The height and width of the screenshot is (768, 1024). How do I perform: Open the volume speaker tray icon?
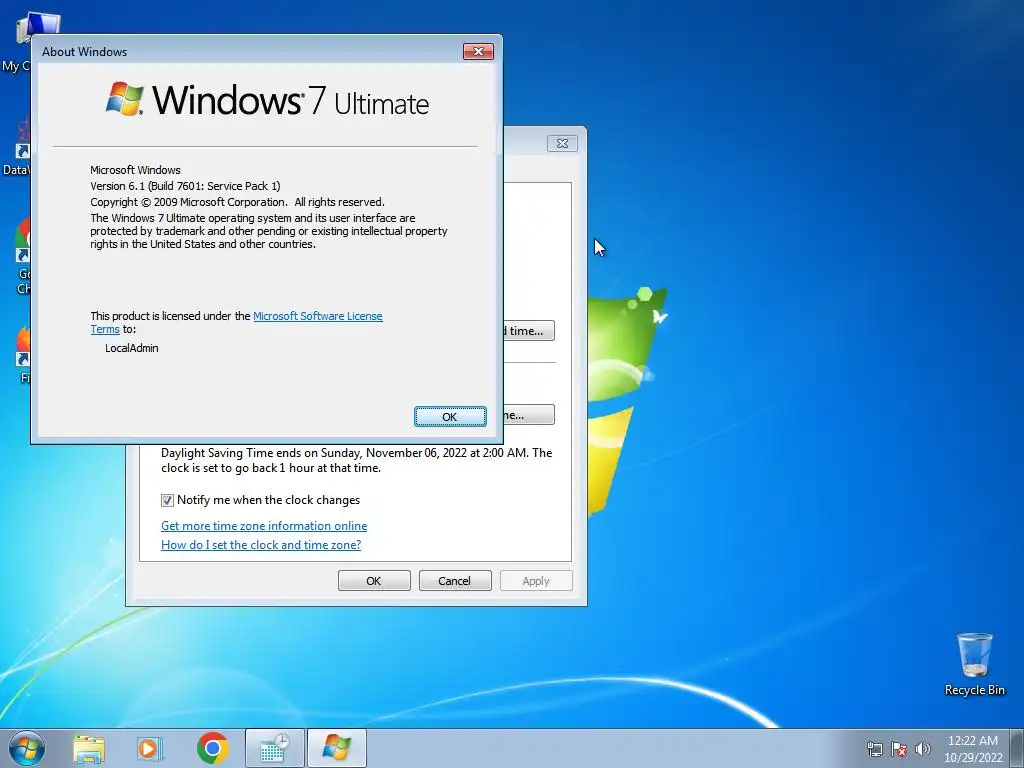(922, 749)
